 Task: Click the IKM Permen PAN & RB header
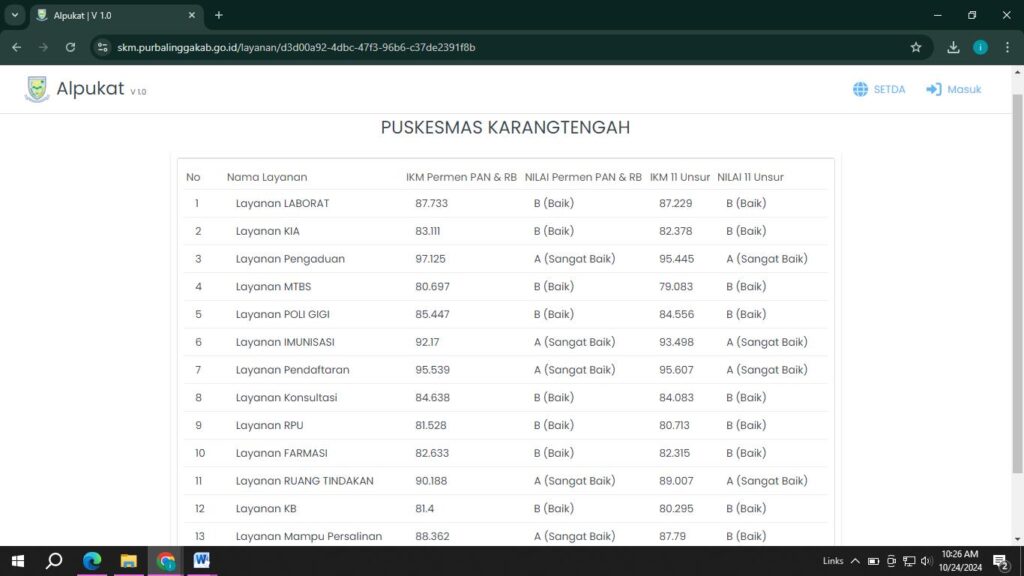click(x=461, y=177)
